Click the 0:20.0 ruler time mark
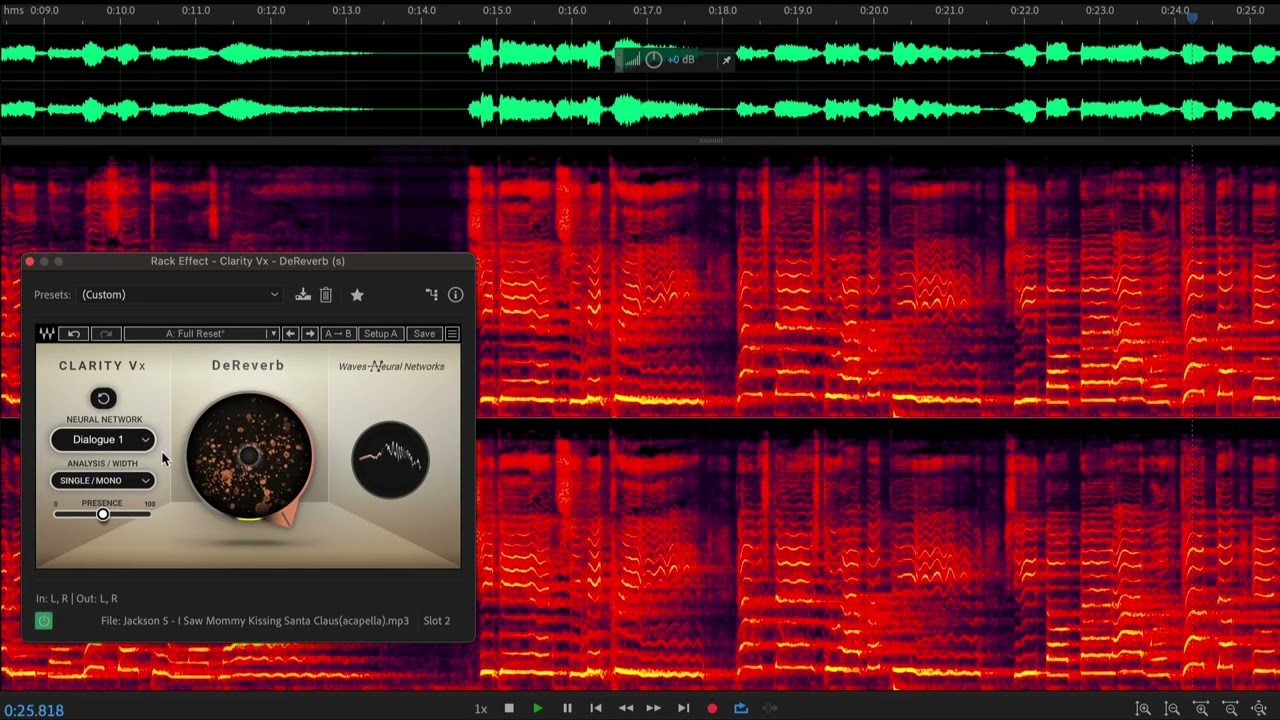1280x720 pixels. [x=873, y=10]
